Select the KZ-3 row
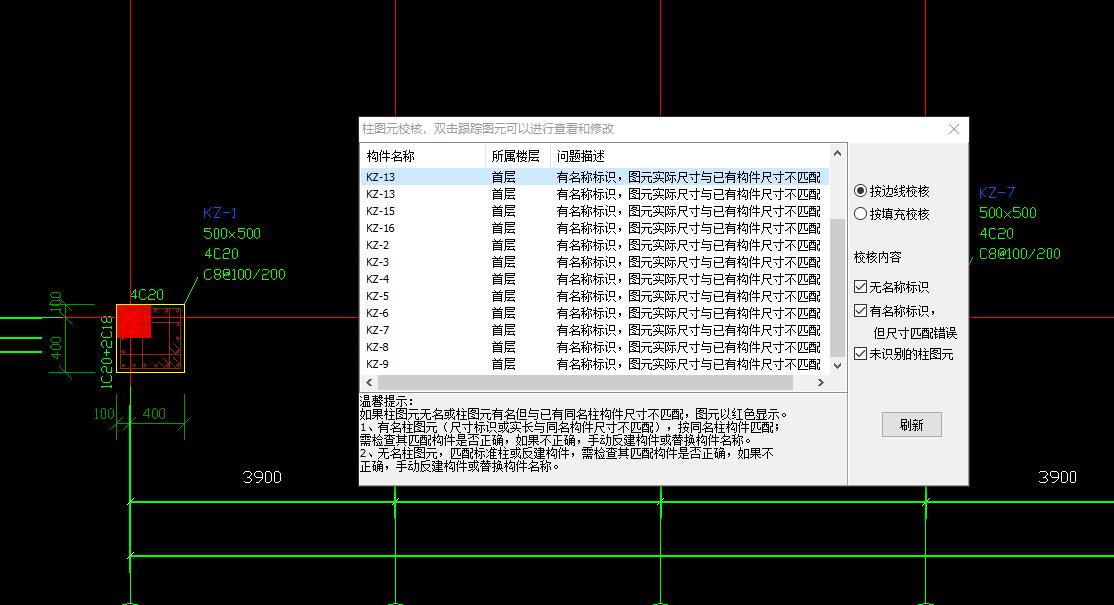Image resolution: width=1114 pixels, height=605 pixels. tap(595, 262)
